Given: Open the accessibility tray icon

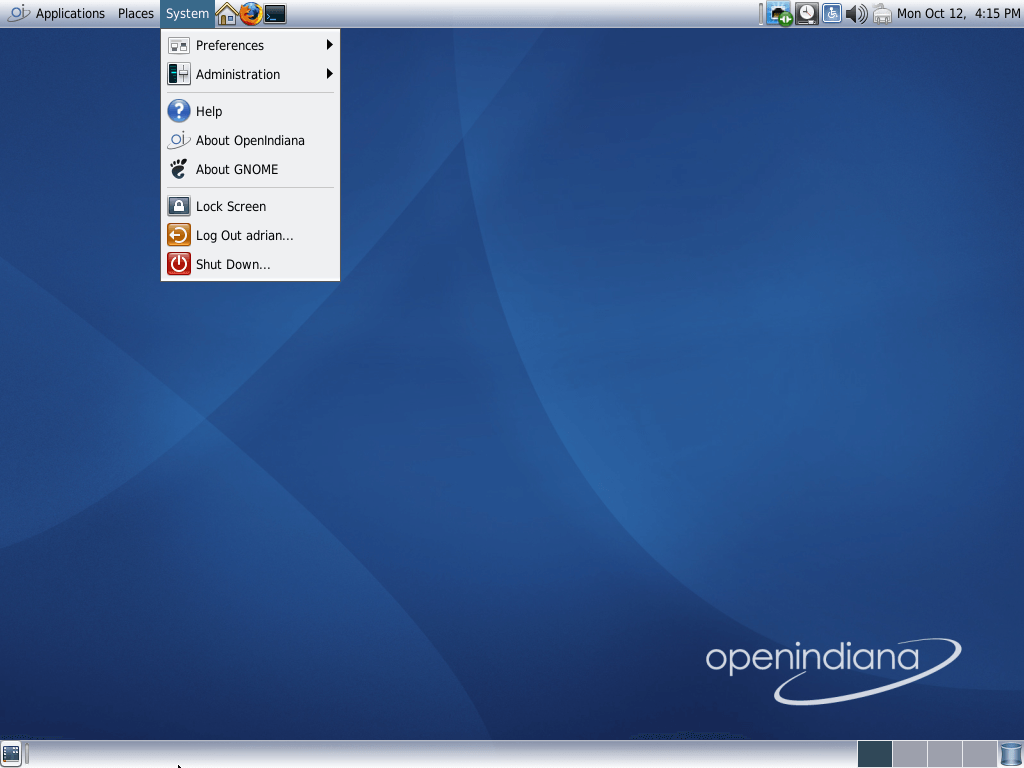Looking at the screenshot, I should [x=832, y=14].
